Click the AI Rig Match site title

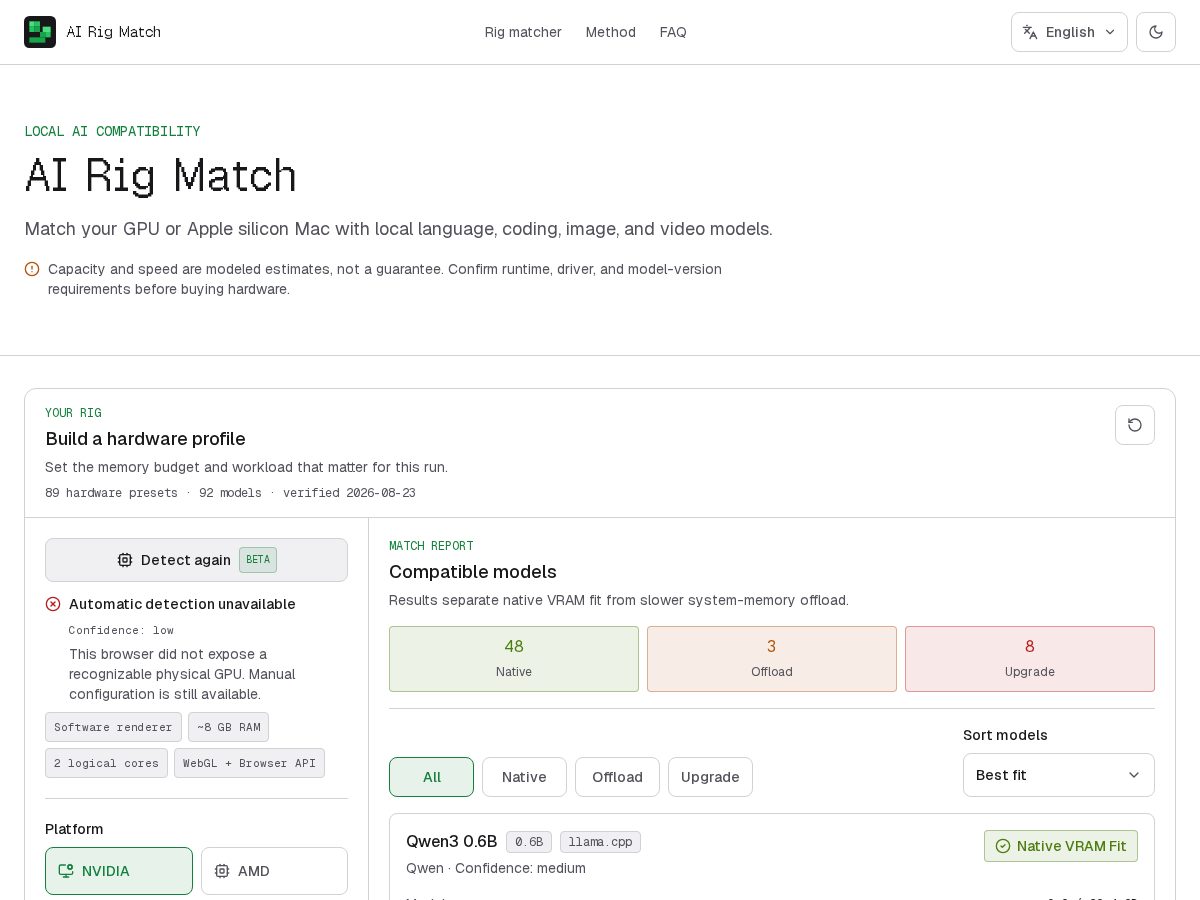coord(114,32)
